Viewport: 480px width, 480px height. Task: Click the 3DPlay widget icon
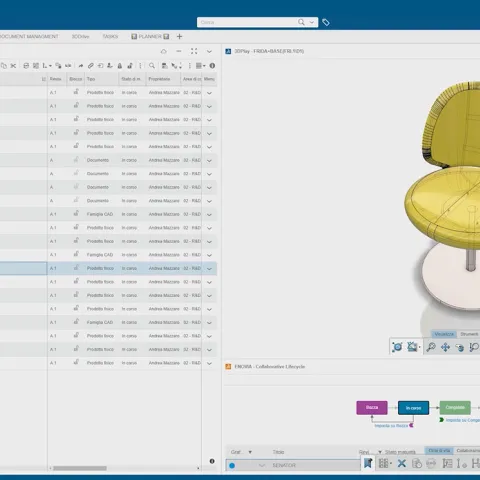pos(228,51)
